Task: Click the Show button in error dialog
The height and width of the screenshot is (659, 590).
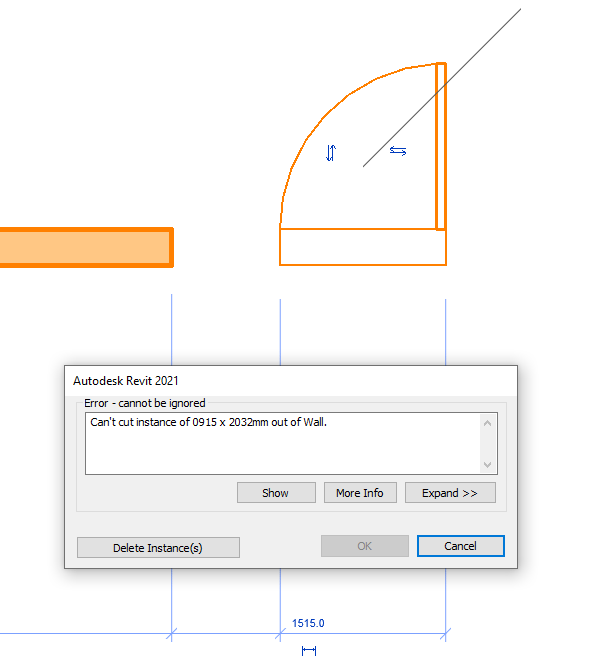Action: coord(276,493)
